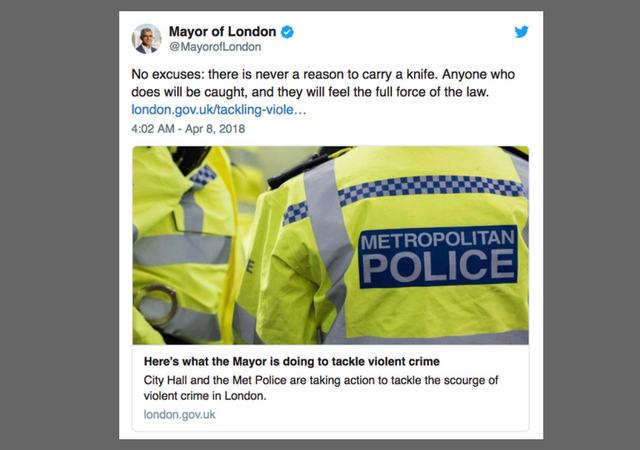Open the london.gov.uk/tackling-viole… link
640x450 pixels.
coord(219,109)
